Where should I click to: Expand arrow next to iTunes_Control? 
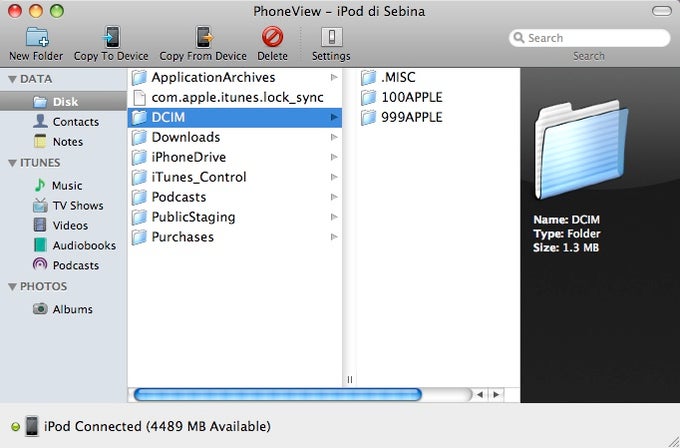pyautogui.click(x=334, y=177)
